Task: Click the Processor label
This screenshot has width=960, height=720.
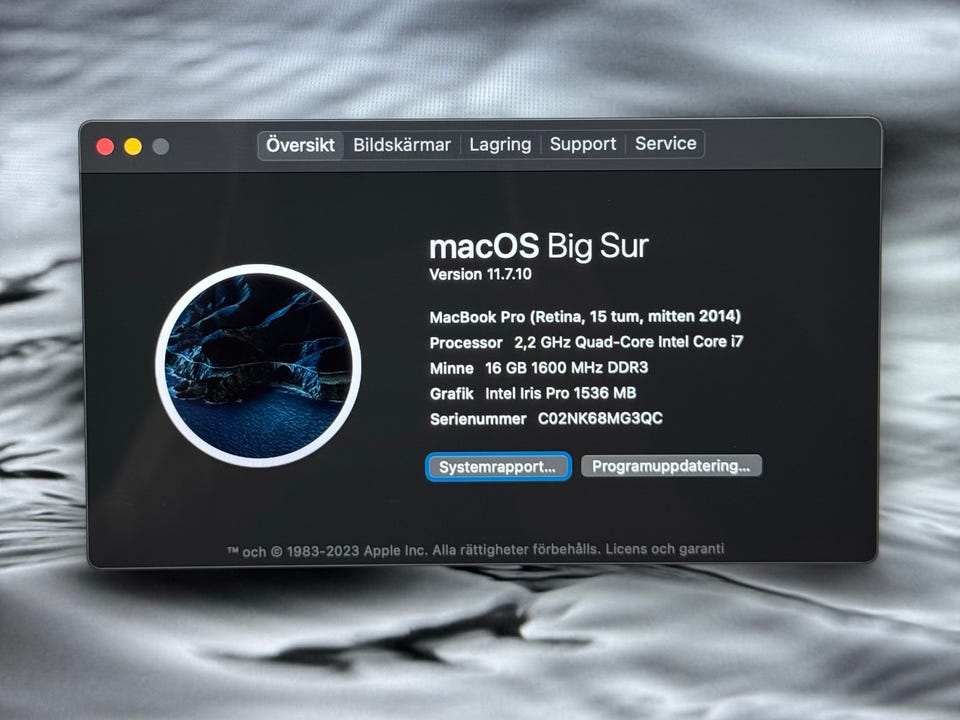Action: [466, 343]
